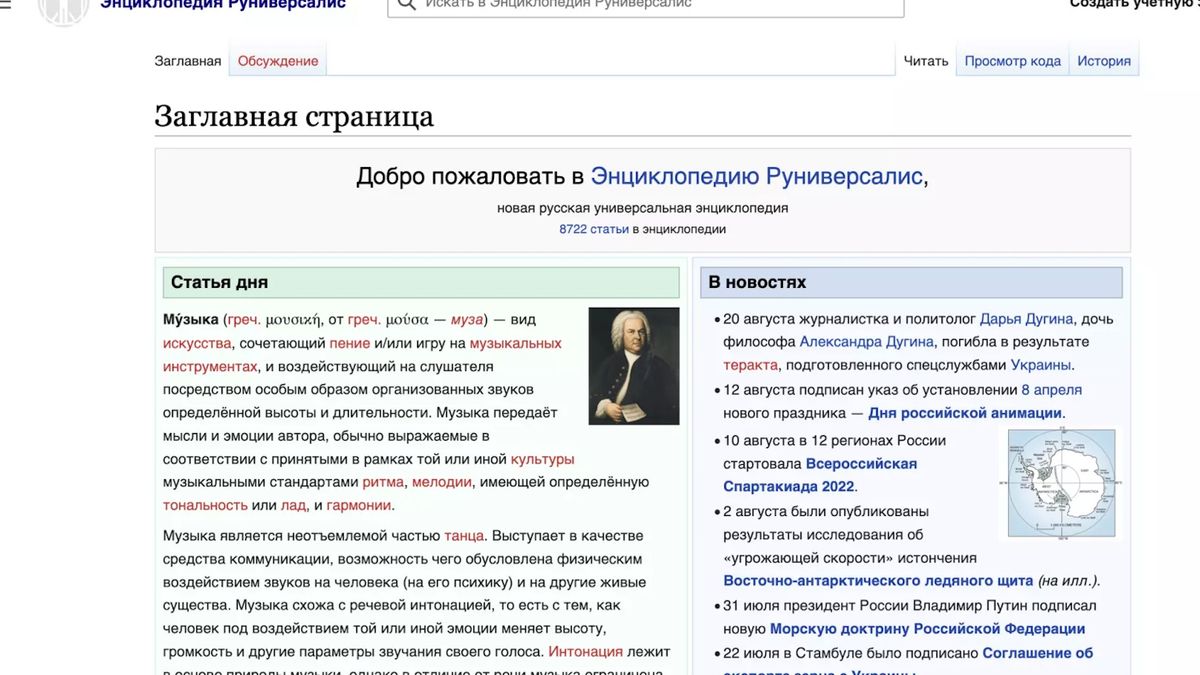
Task: Open the танца link
Action: (464, 536)
